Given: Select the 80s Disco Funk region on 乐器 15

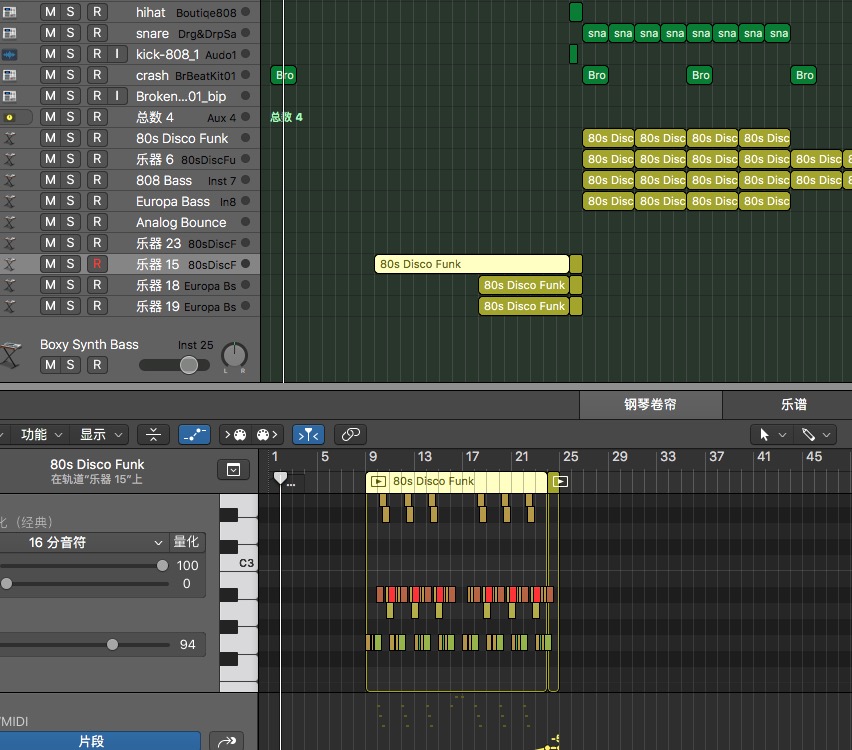Looking at the screenshot, I should coord(472,264).
